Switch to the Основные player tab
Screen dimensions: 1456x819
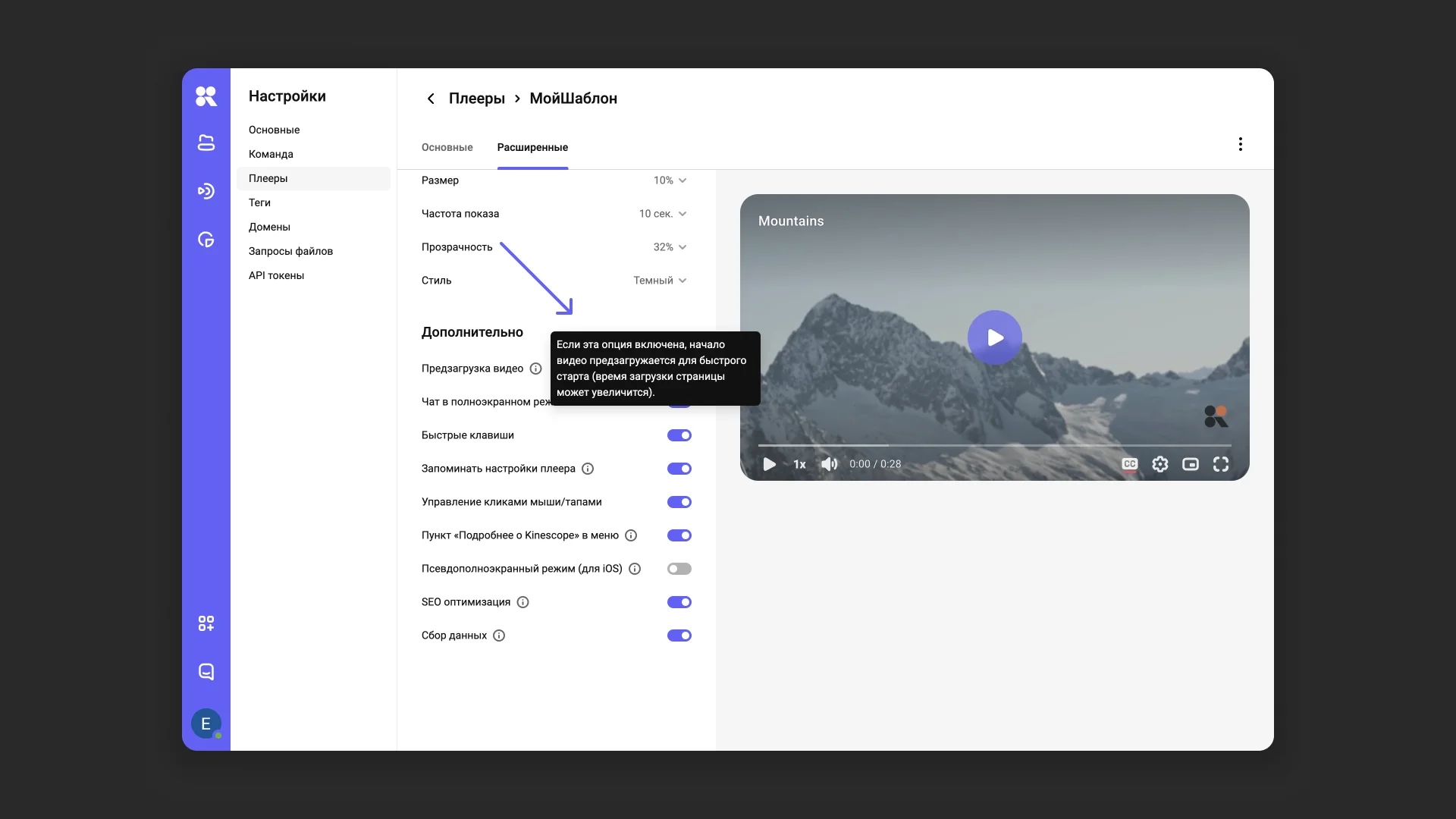click(x=447, y=147)
